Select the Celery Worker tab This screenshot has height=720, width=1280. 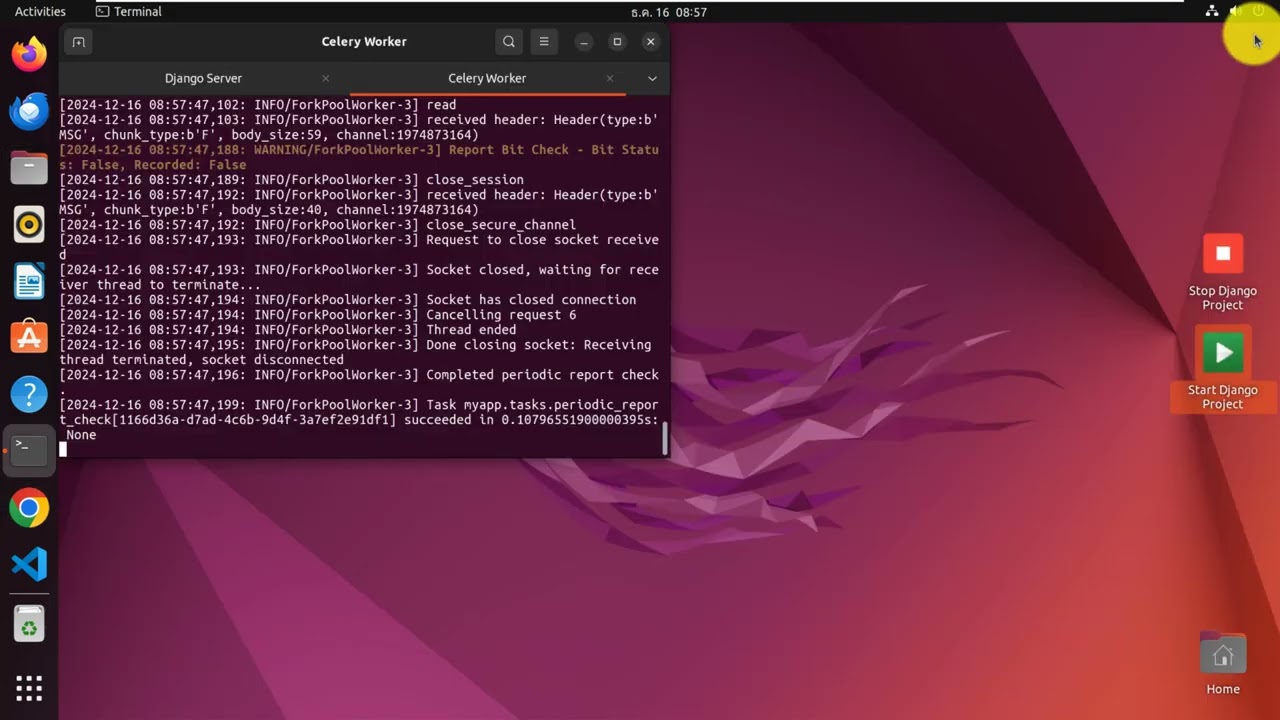487,78
